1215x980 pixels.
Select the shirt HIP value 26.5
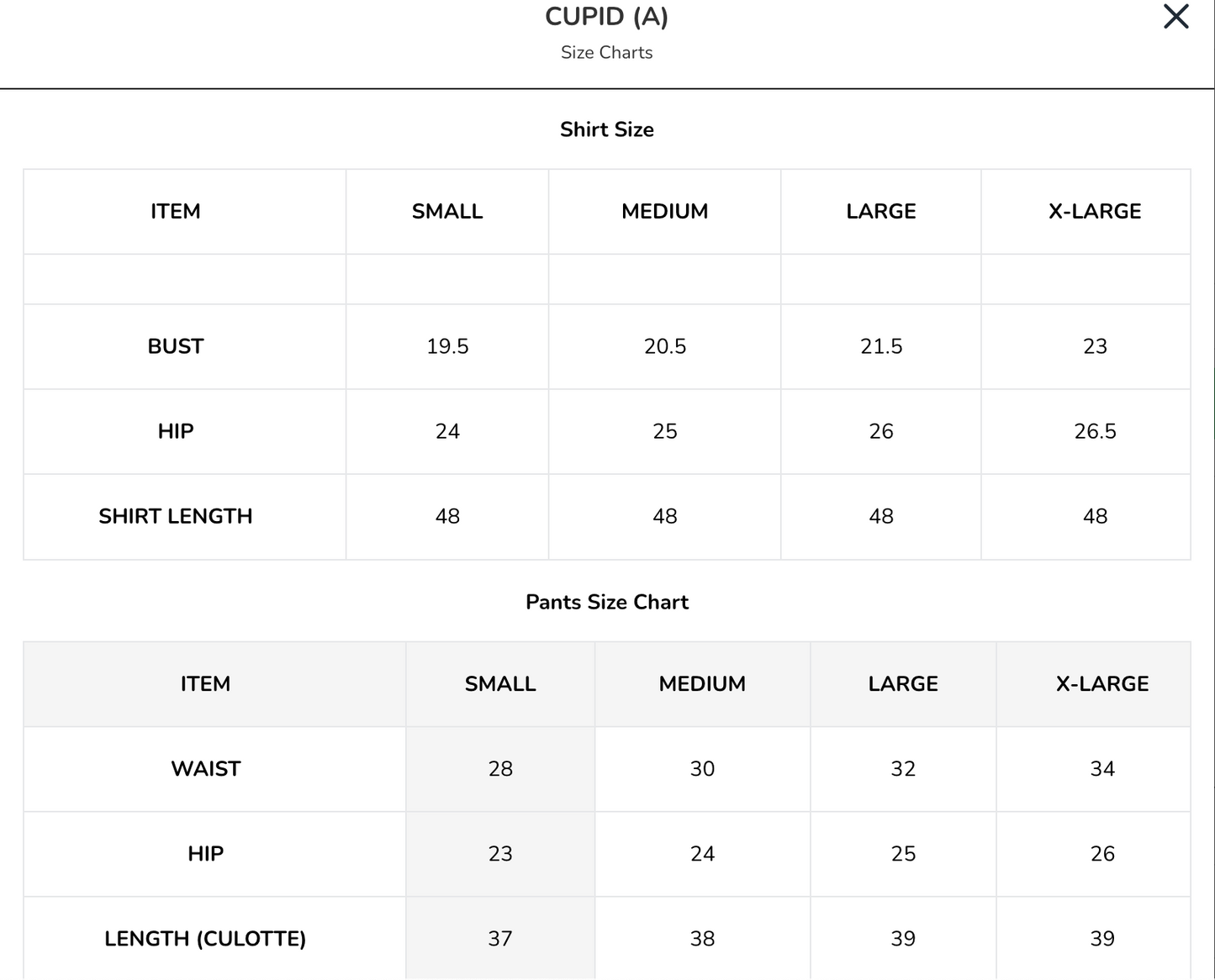coord(1095,431)
